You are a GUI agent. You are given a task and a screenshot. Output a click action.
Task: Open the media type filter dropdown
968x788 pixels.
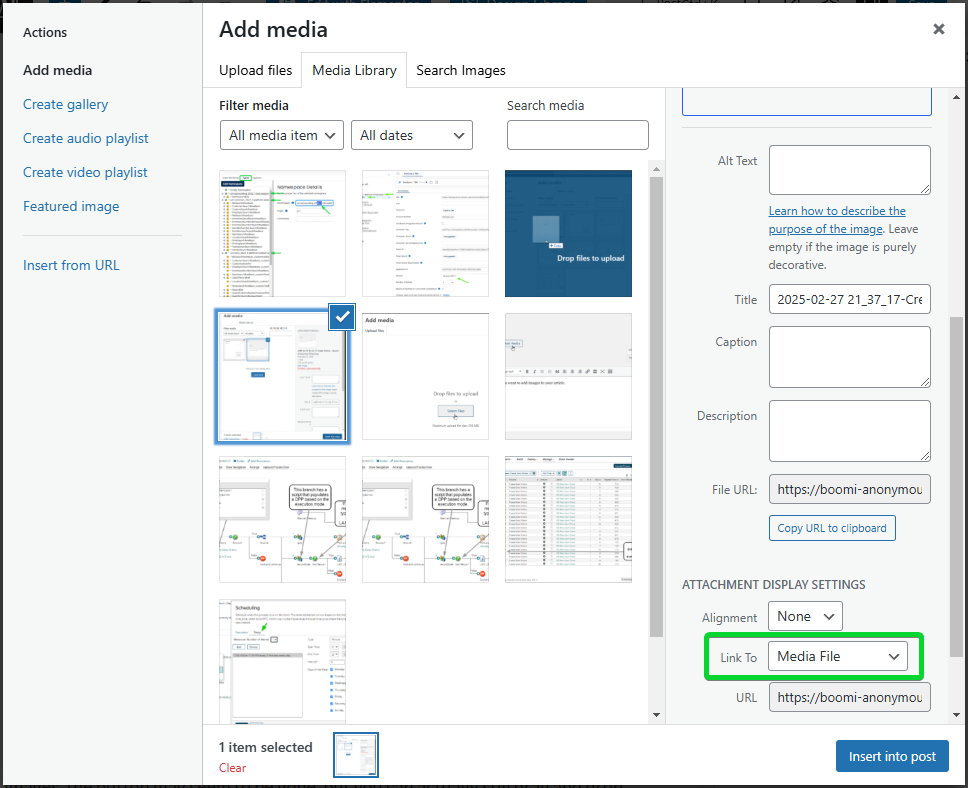pyautogui.click(x=281, y=135)
